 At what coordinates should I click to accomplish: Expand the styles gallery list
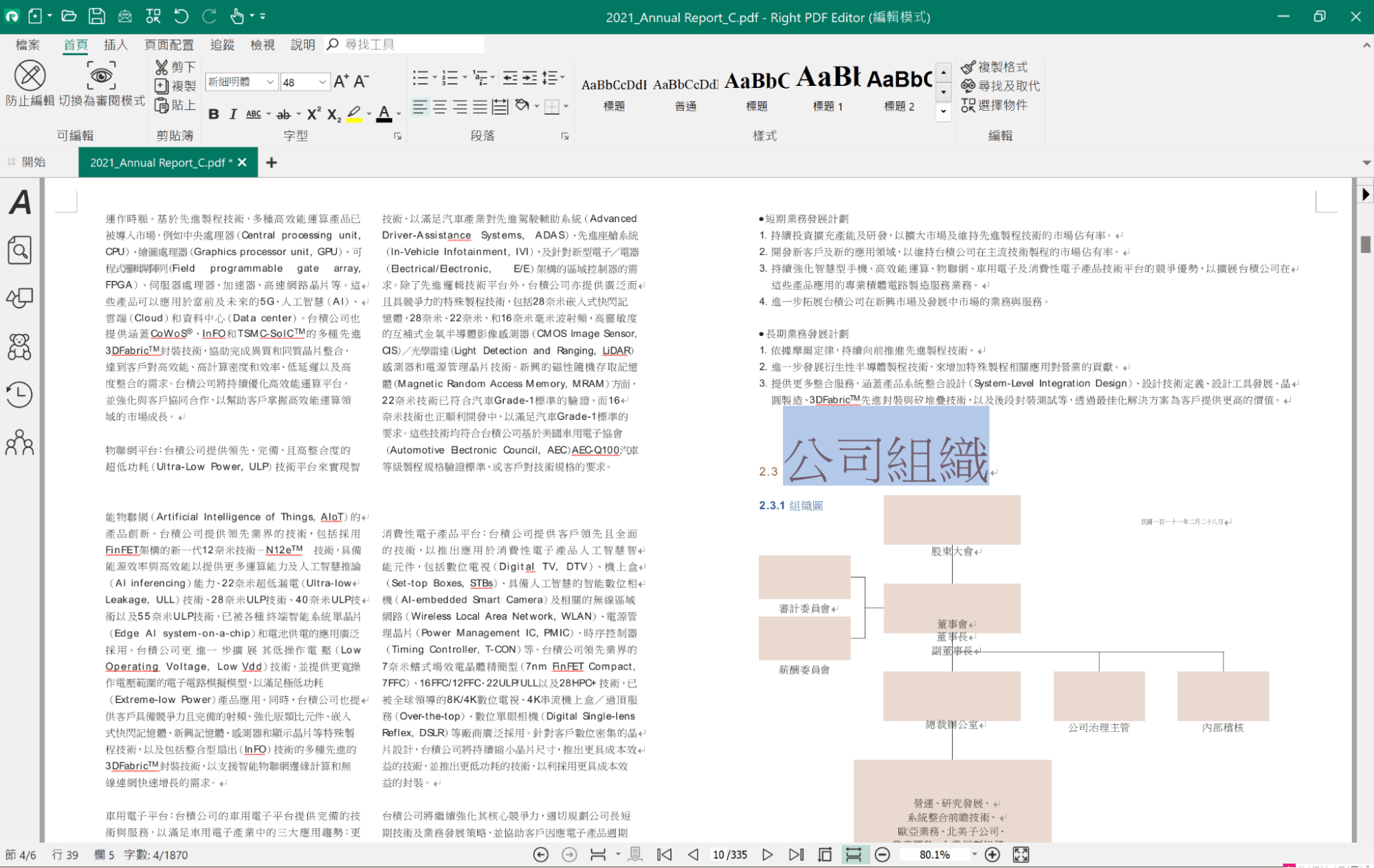944,111
